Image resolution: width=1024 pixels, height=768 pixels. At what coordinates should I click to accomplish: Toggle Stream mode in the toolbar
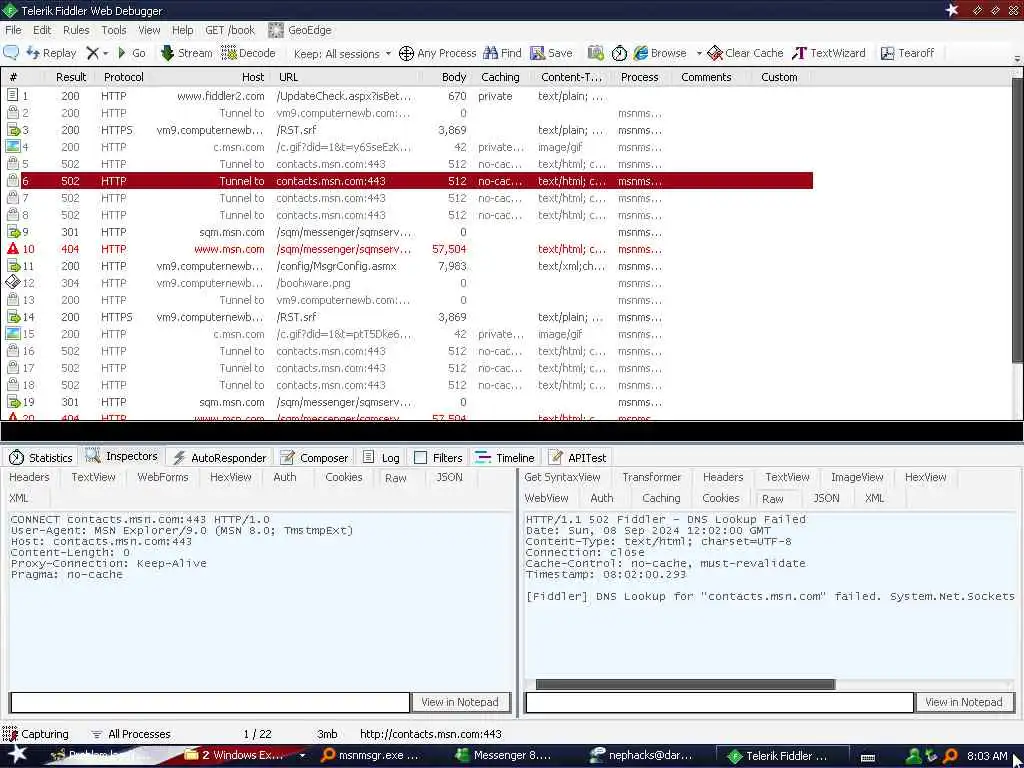pos(186,53)
